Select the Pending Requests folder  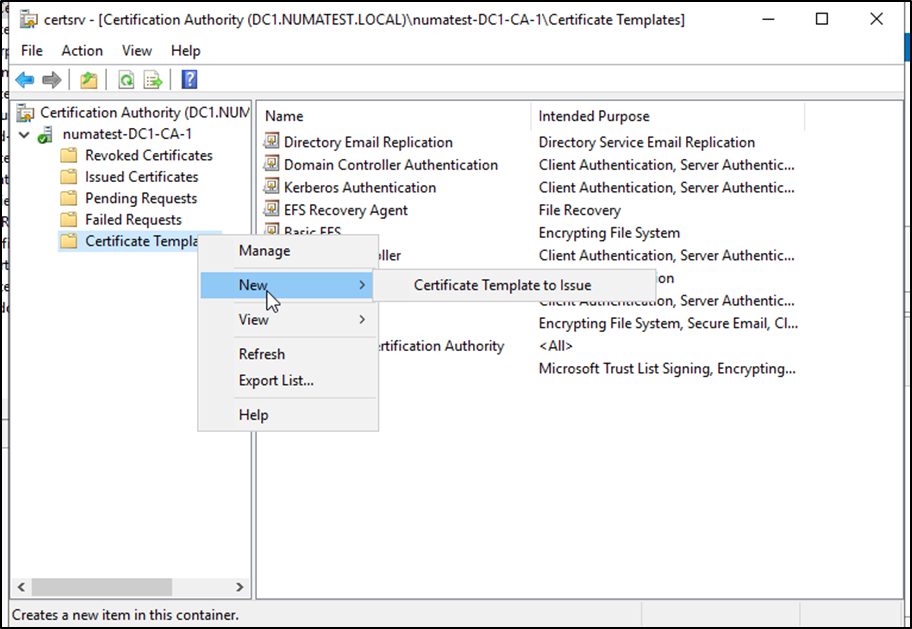click(x=140, y=198)
